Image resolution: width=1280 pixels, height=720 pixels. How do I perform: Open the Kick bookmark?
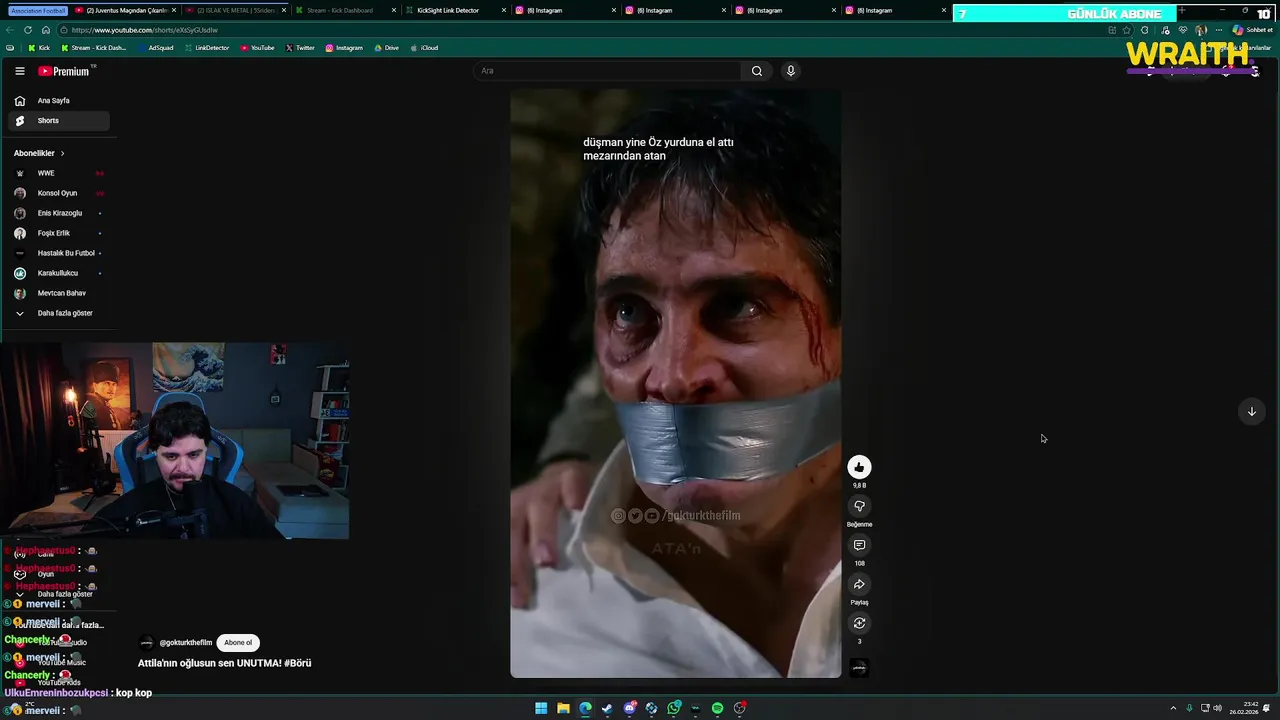(x=39, y=48)
